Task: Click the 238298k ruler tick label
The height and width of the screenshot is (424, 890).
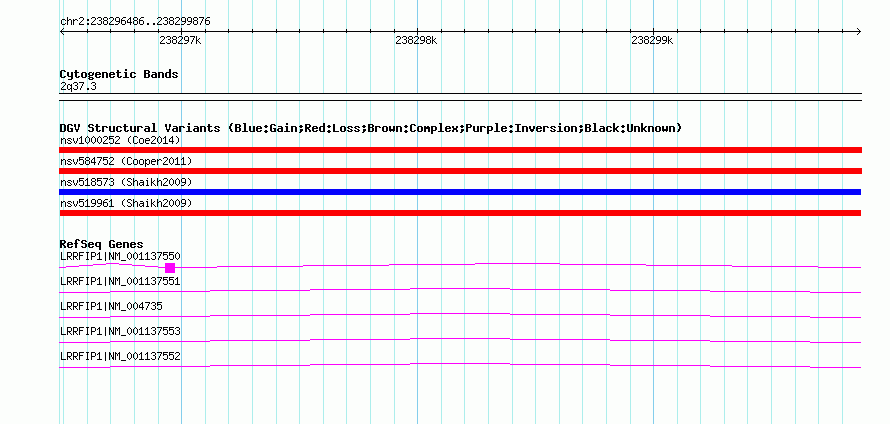Action: point(417,41)
